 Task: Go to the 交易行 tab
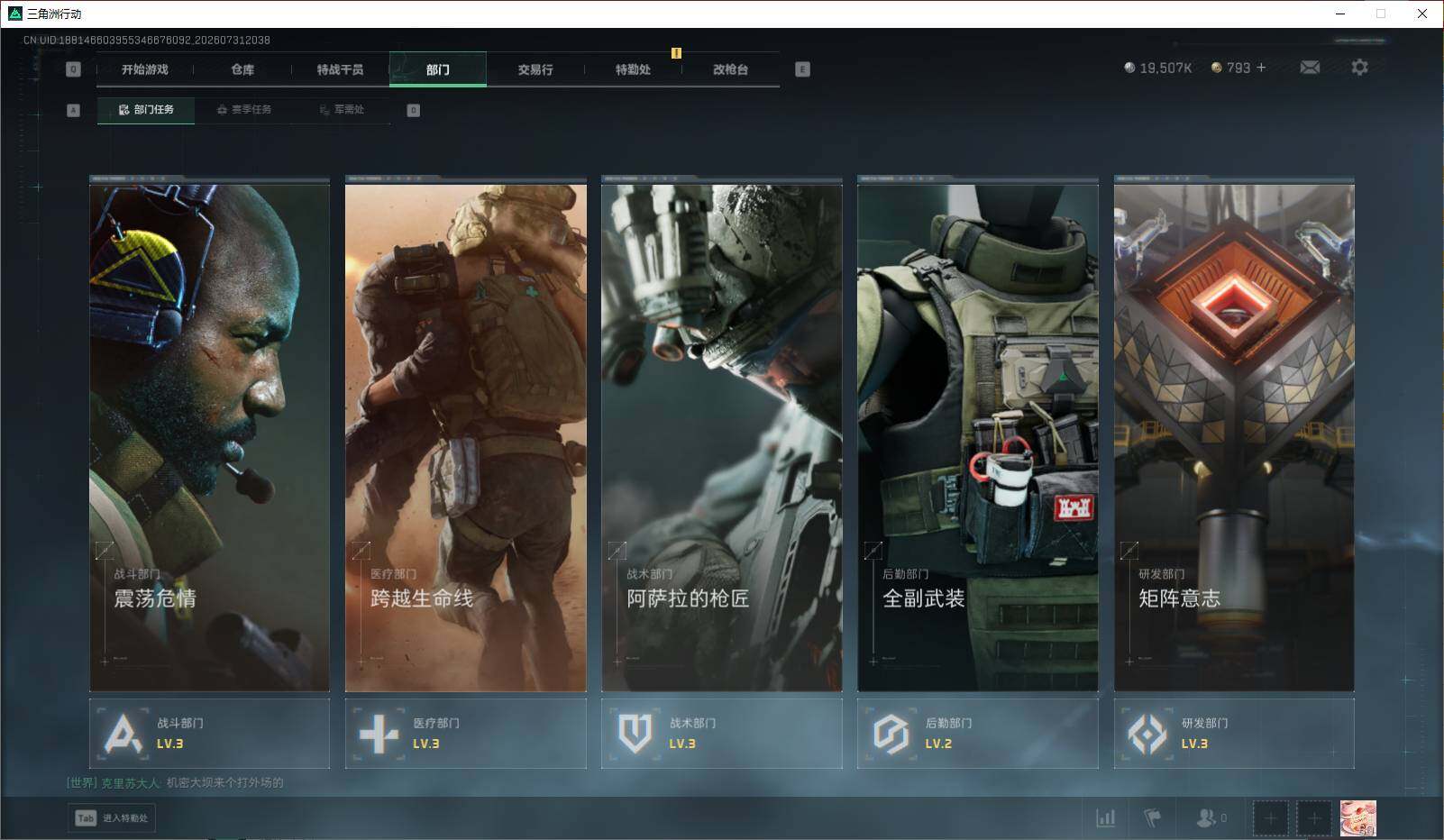click(x=535, y=69)
